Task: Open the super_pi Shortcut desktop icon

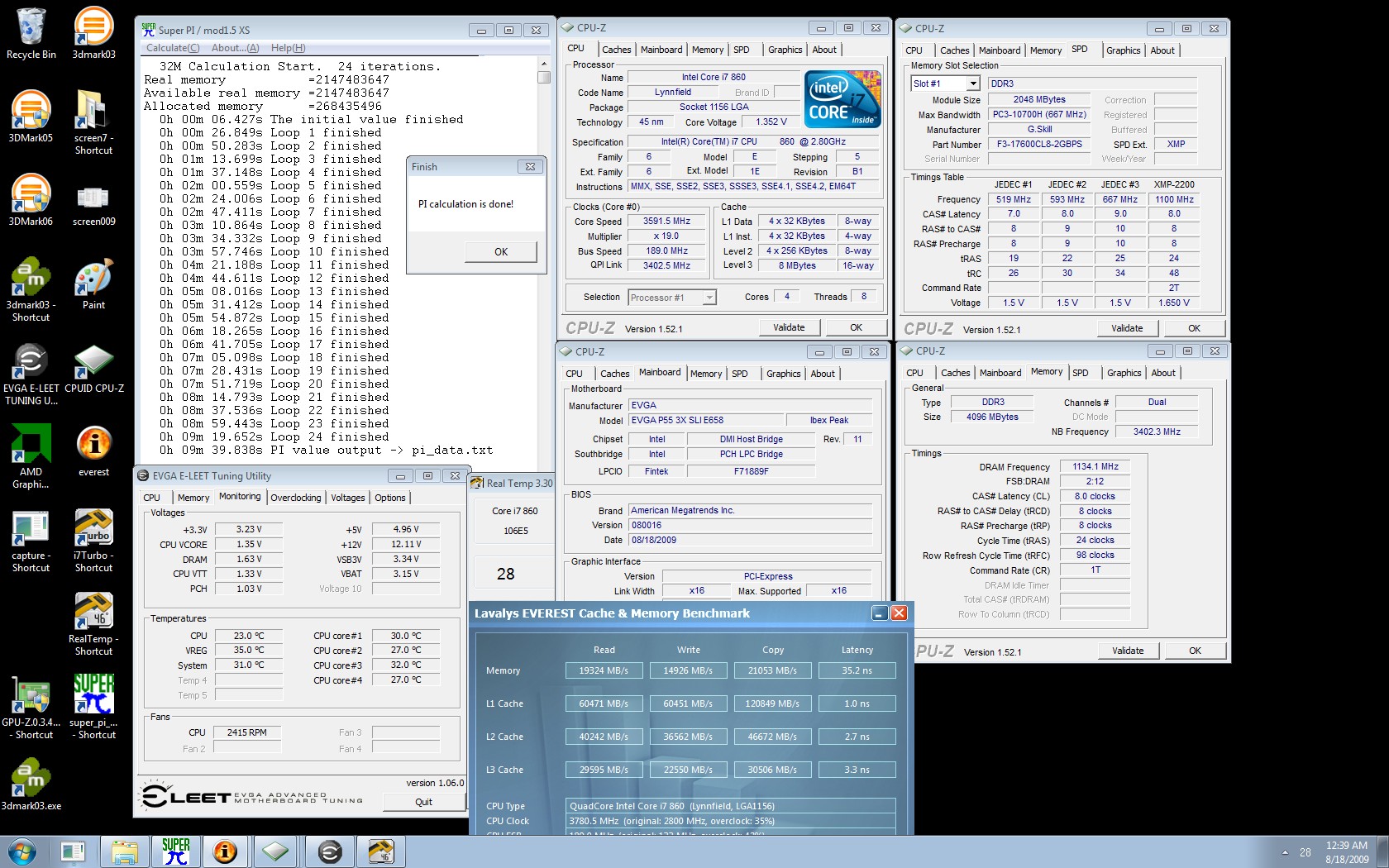Action: click(x=93, y=707)
